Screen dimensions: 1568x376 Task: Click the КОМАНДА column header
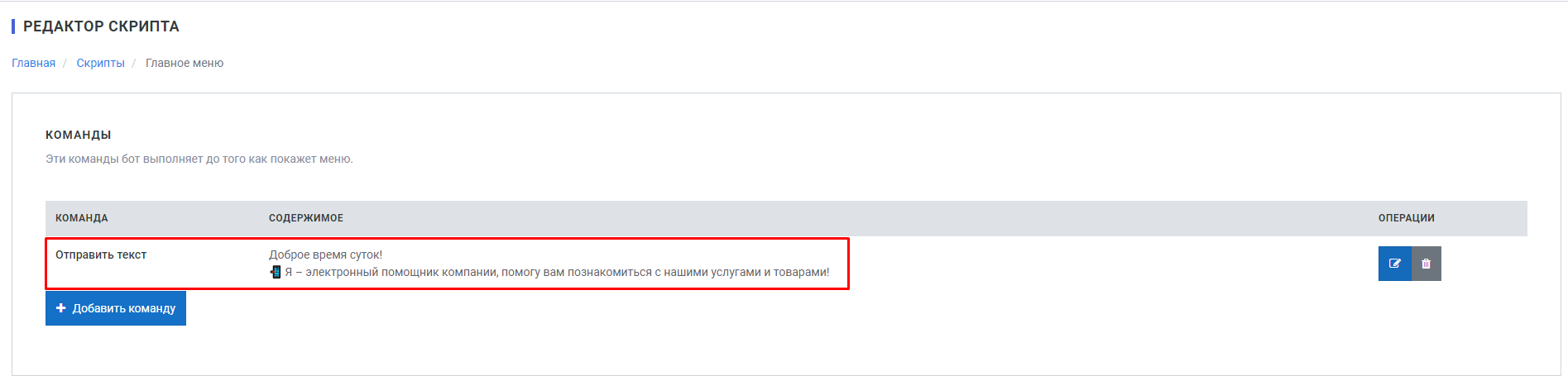(x=82, y=218)
